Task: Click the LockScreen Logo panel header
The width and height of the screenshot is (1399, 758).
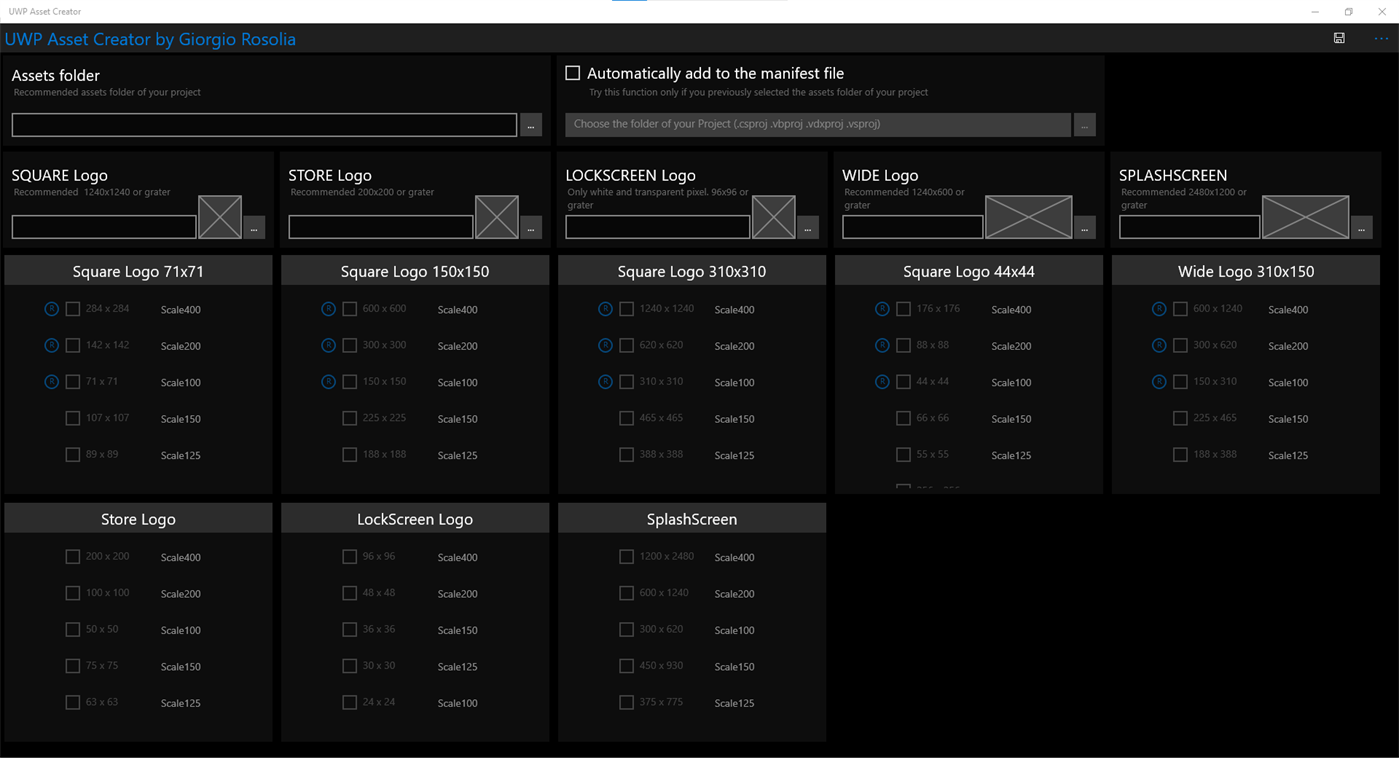Action: coord(415,519)
